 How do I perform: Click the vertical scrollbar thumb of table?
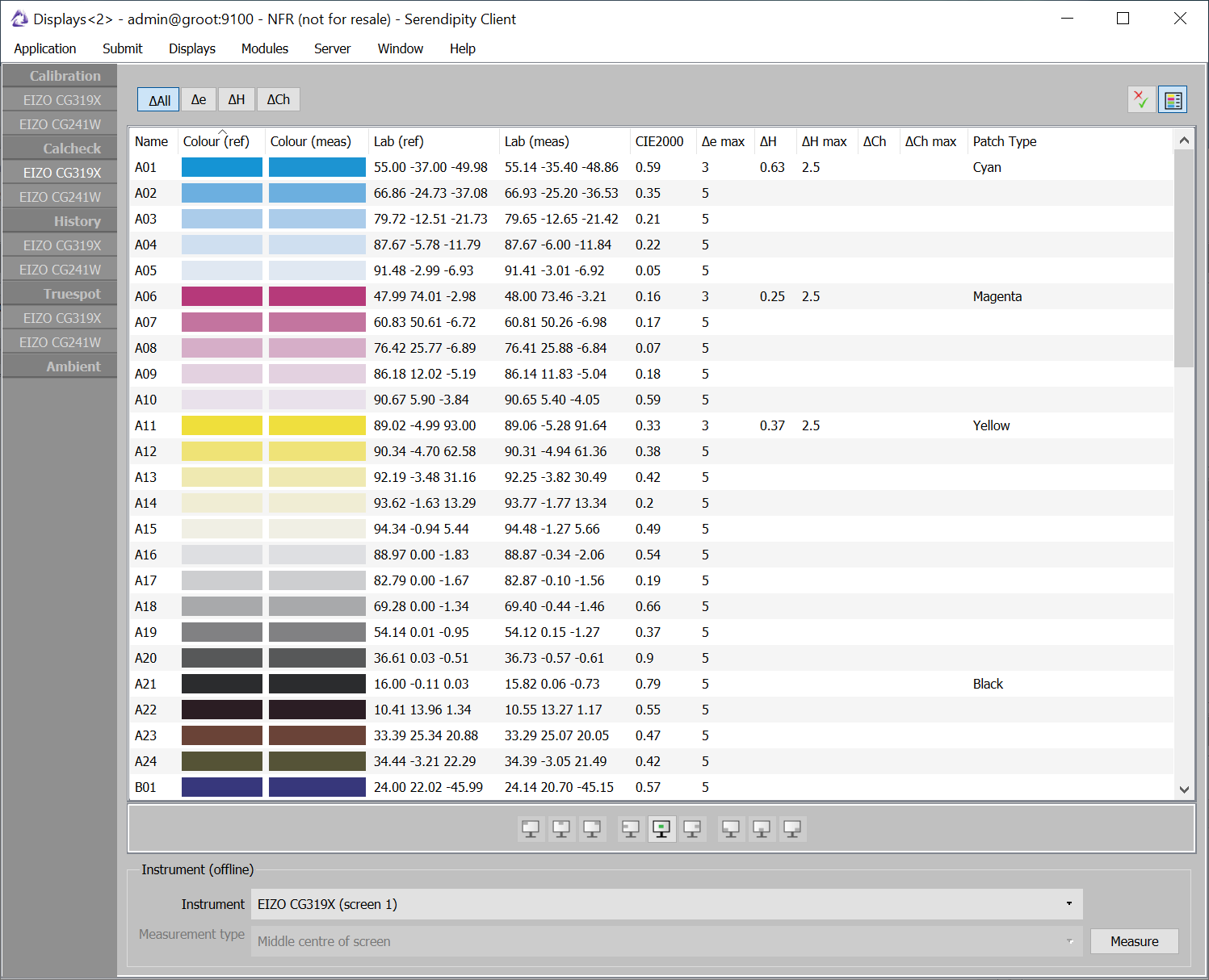tap(1184, 258)
